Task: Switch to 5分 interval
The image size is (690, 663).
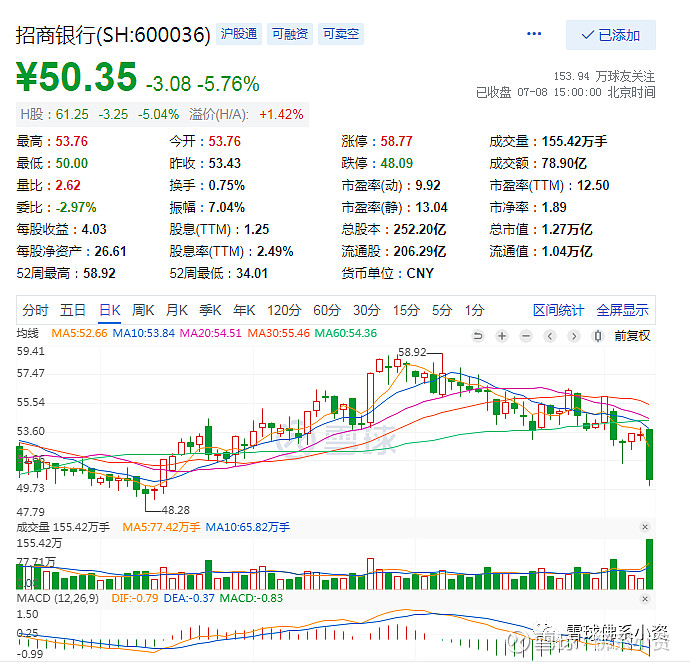Action: pos(442,310)
